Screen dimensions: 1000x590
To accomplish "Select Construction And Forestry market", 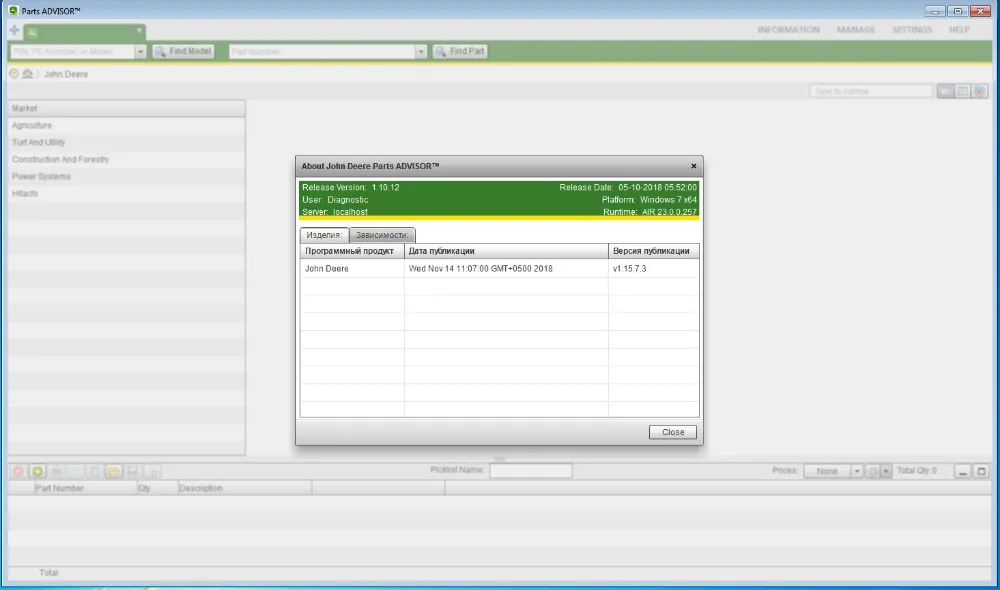I will point(126,159).
